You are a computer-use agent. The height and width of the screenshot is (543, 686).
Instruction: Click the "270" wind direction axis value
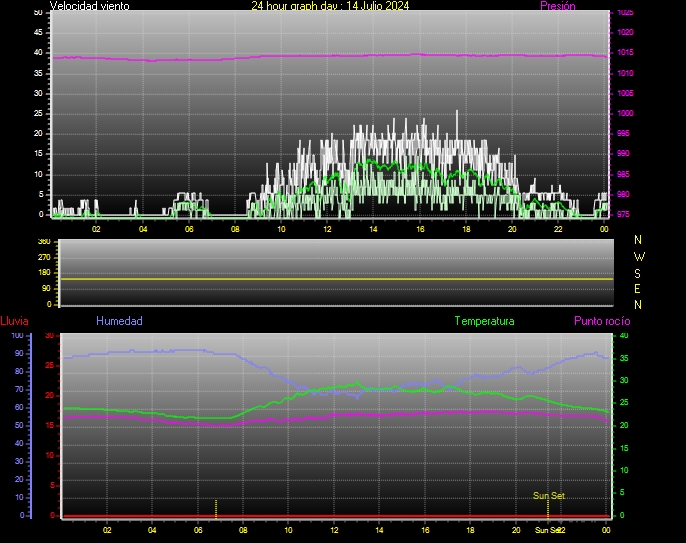[44, 257]
